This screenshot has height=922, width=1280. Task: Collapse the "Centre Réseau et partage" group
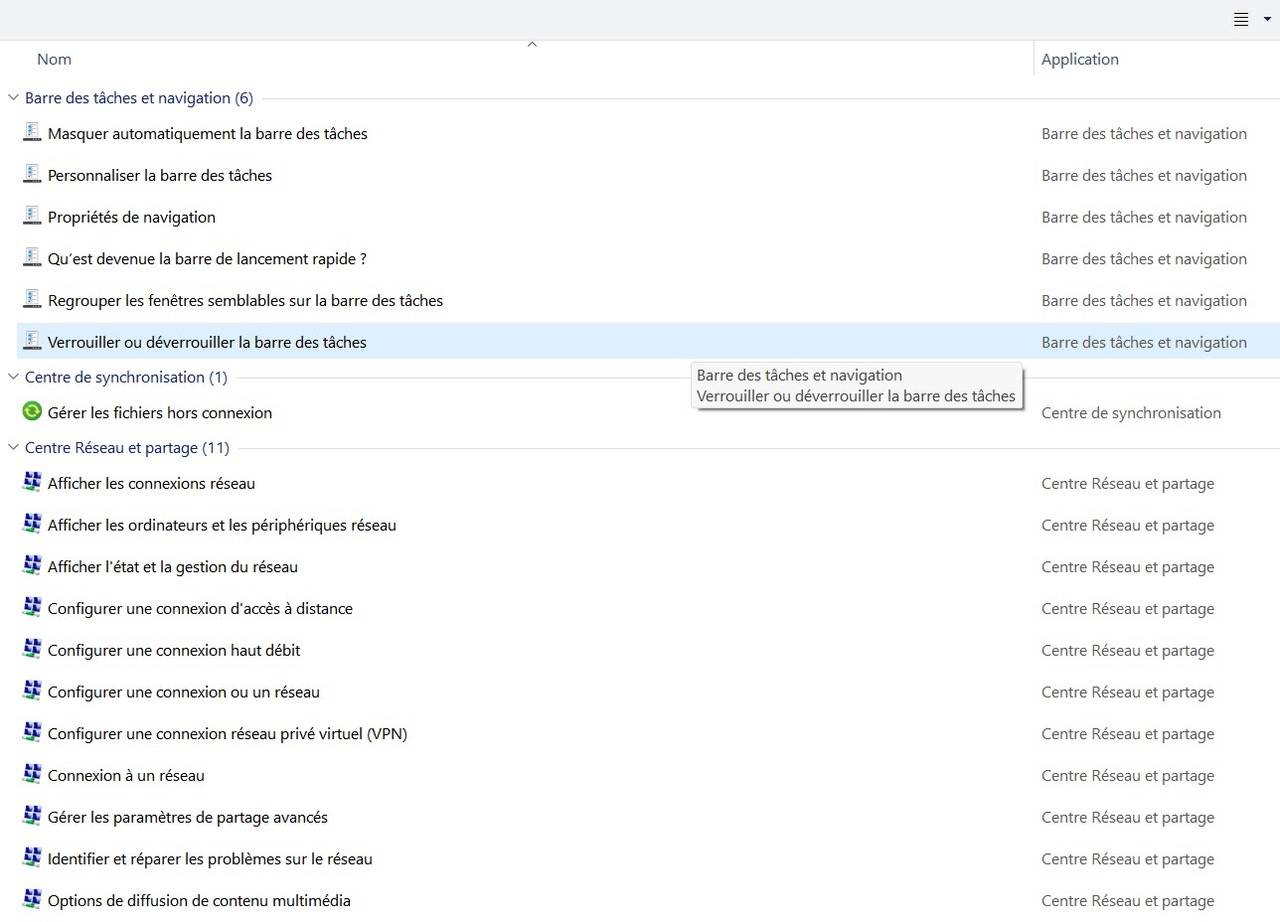(x=13, y=447)
